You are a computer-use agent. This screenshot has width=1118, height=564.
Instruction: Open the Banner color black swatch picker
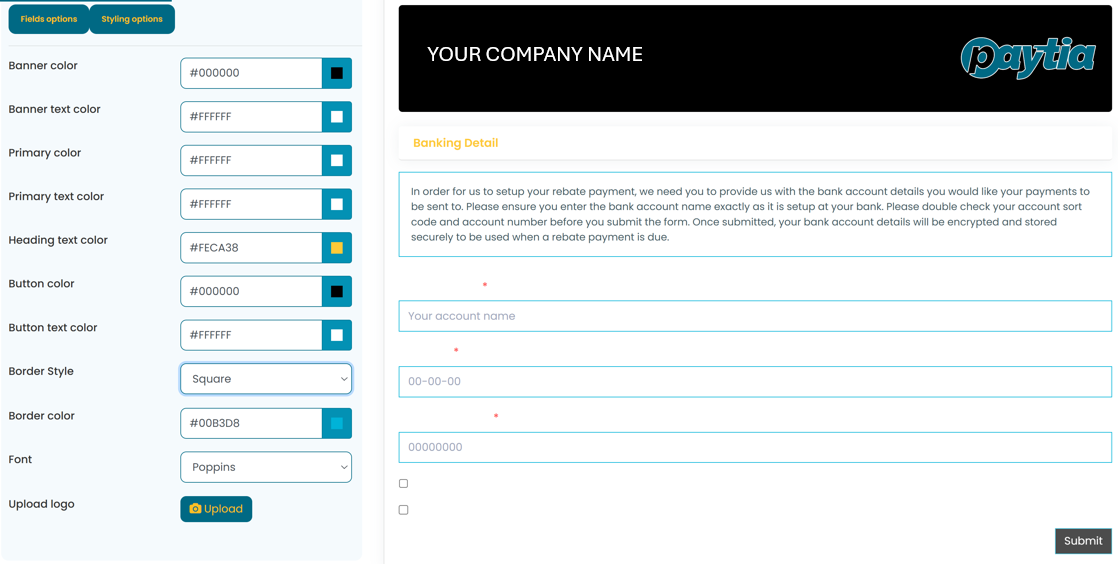pyautogui.click(x=337, y=73)
